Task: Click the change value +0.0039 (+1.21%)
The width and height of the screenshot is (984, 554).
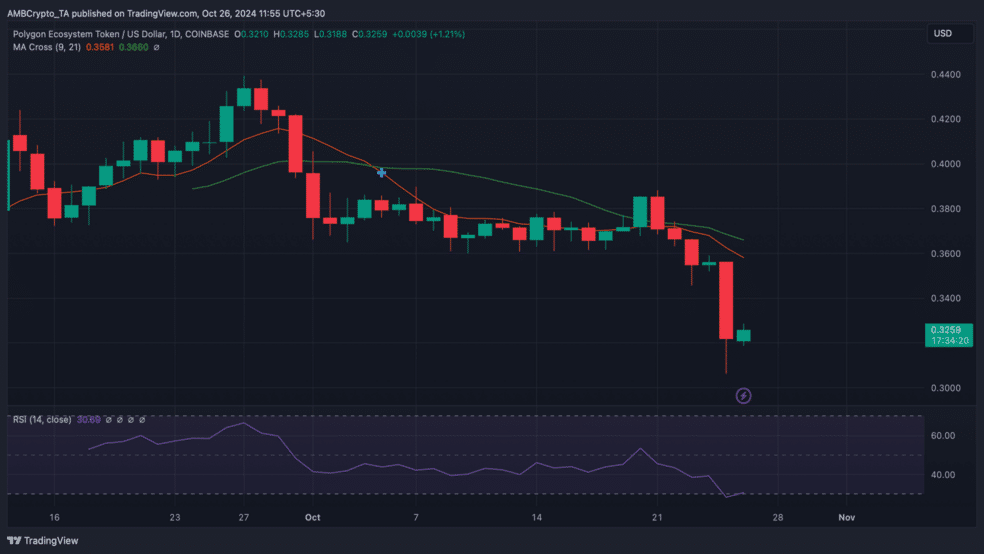Action: click(429, 35)
